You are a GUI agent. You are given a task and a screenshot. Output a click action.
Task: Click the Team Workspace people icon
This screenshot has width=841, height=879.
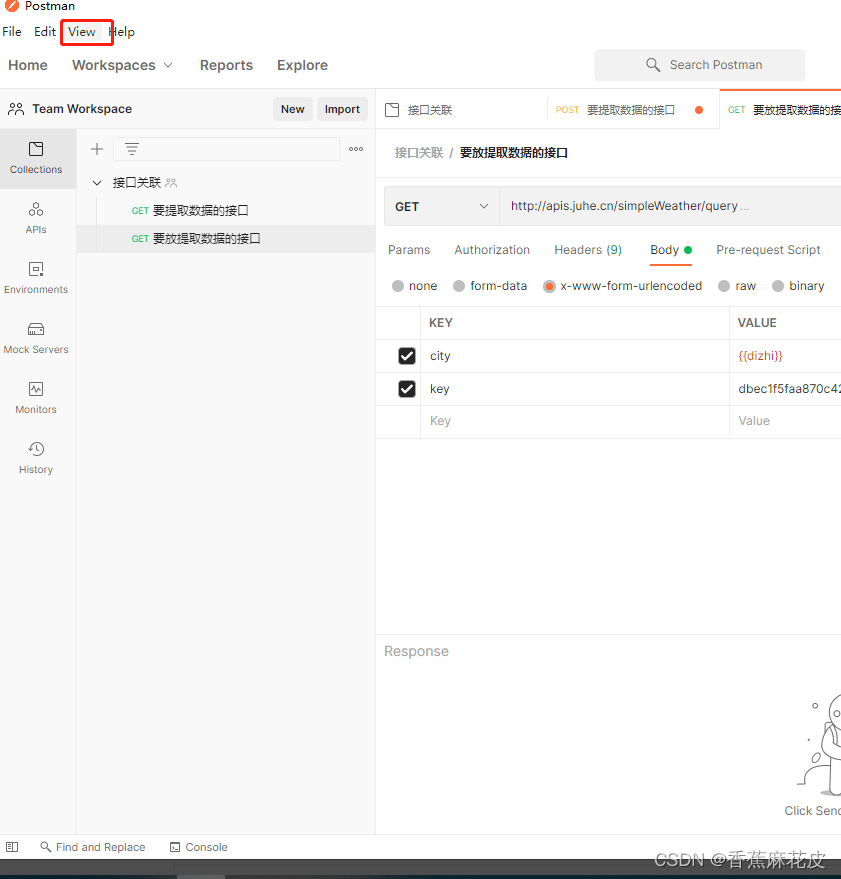16,109
